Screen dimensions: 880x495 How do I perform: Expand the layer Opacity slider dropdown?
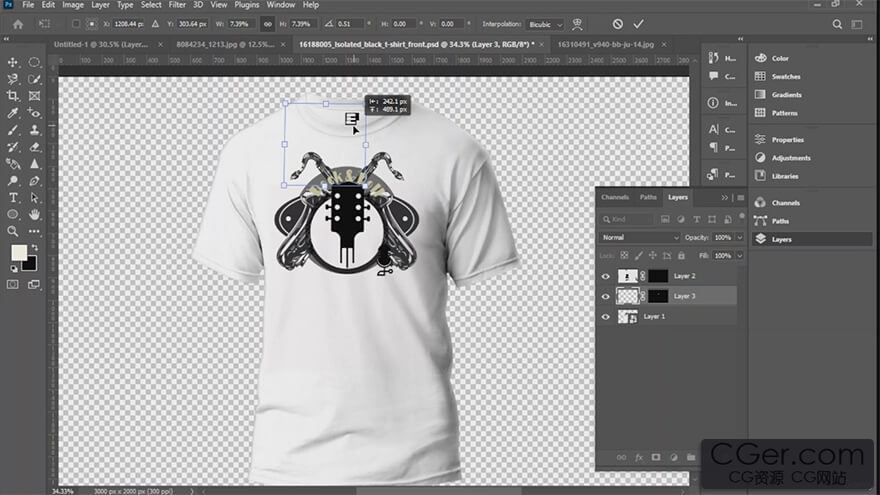[739, 237]
